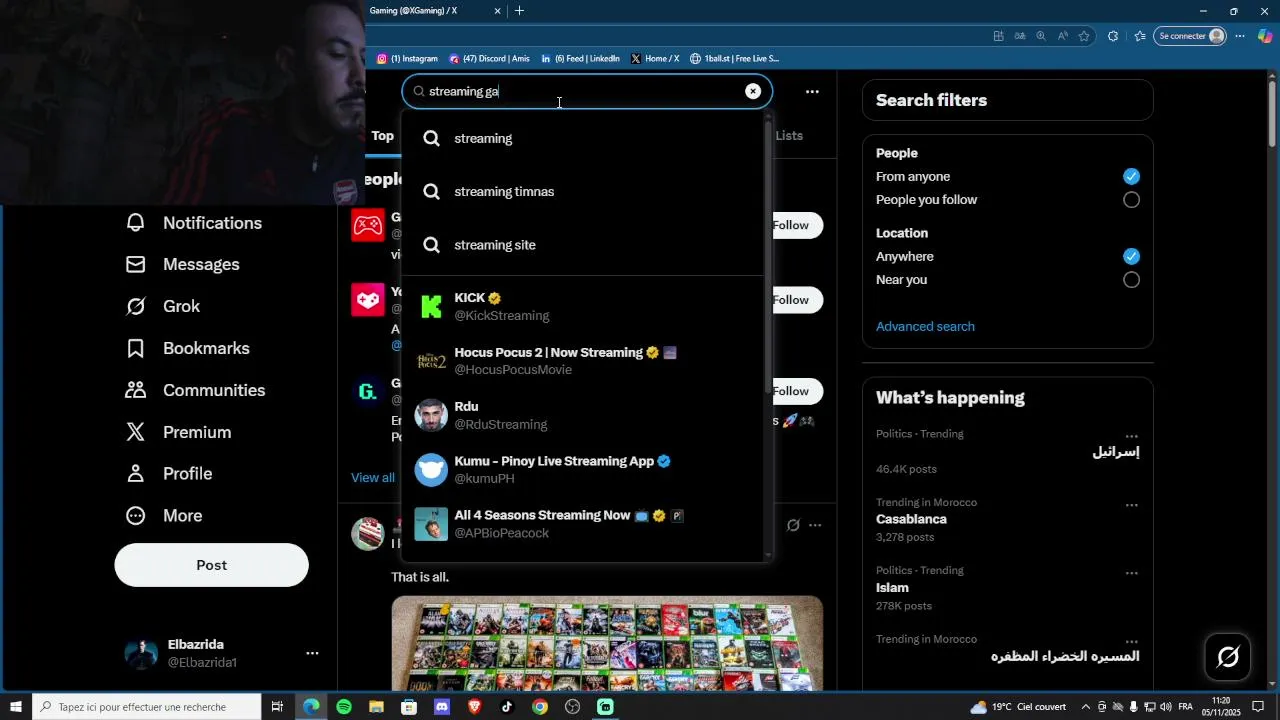Open KICK @KickStreaming profile suggestion
The image size is (1280, 720).
[583, 306]
